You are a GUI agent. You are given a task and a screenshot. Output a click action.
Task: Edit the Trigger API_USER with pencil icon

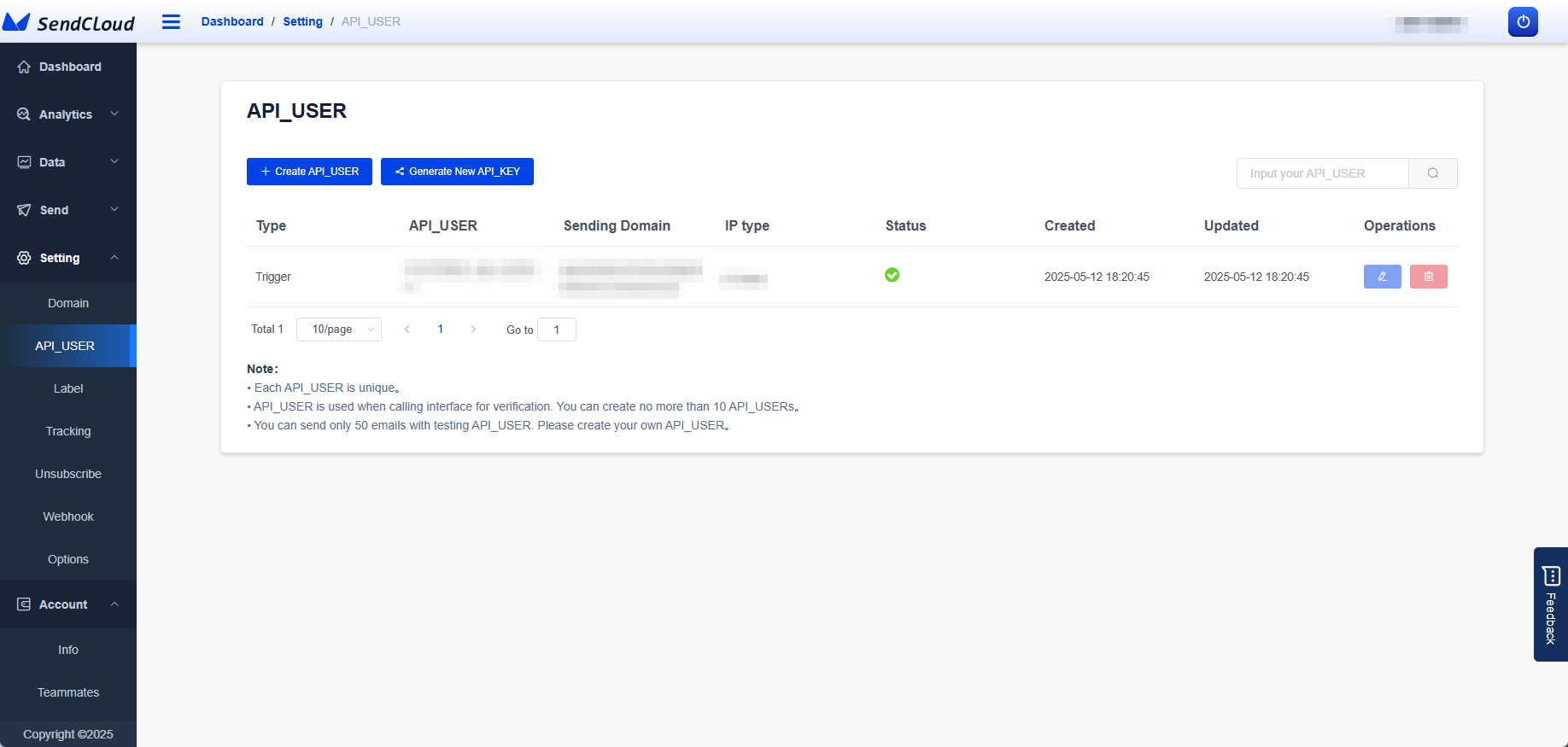pos(1382,277)
